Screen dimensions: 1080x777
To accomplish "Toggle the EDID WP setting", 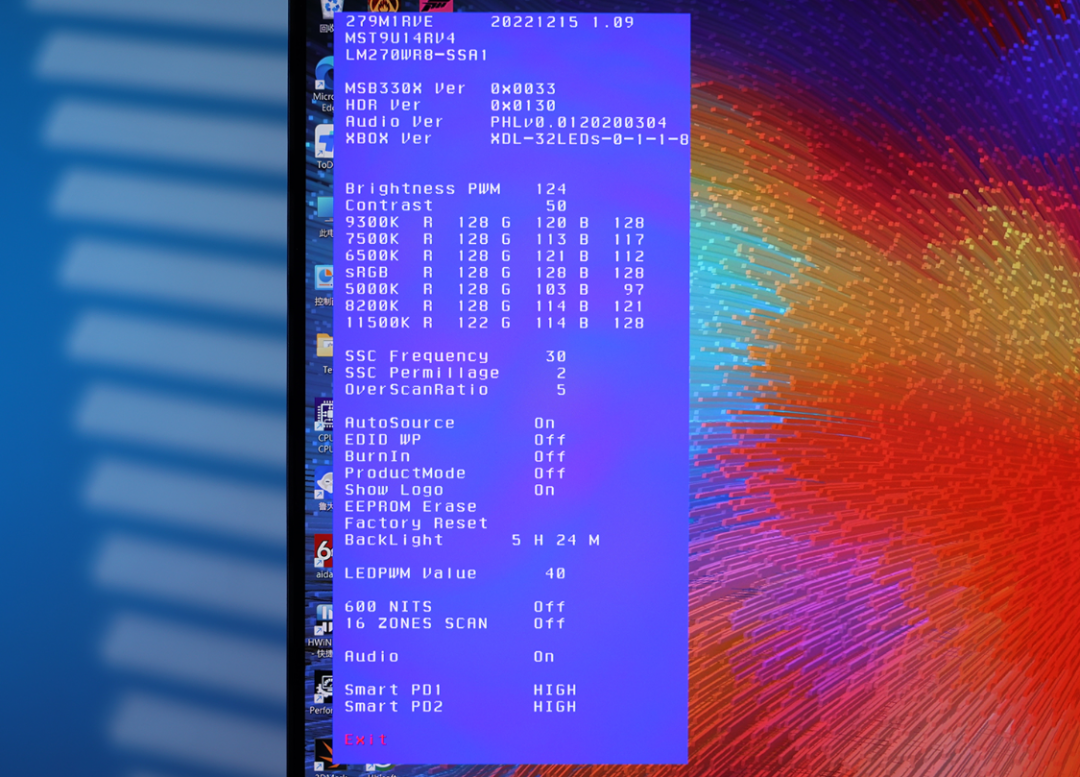I will pos(455,439).
